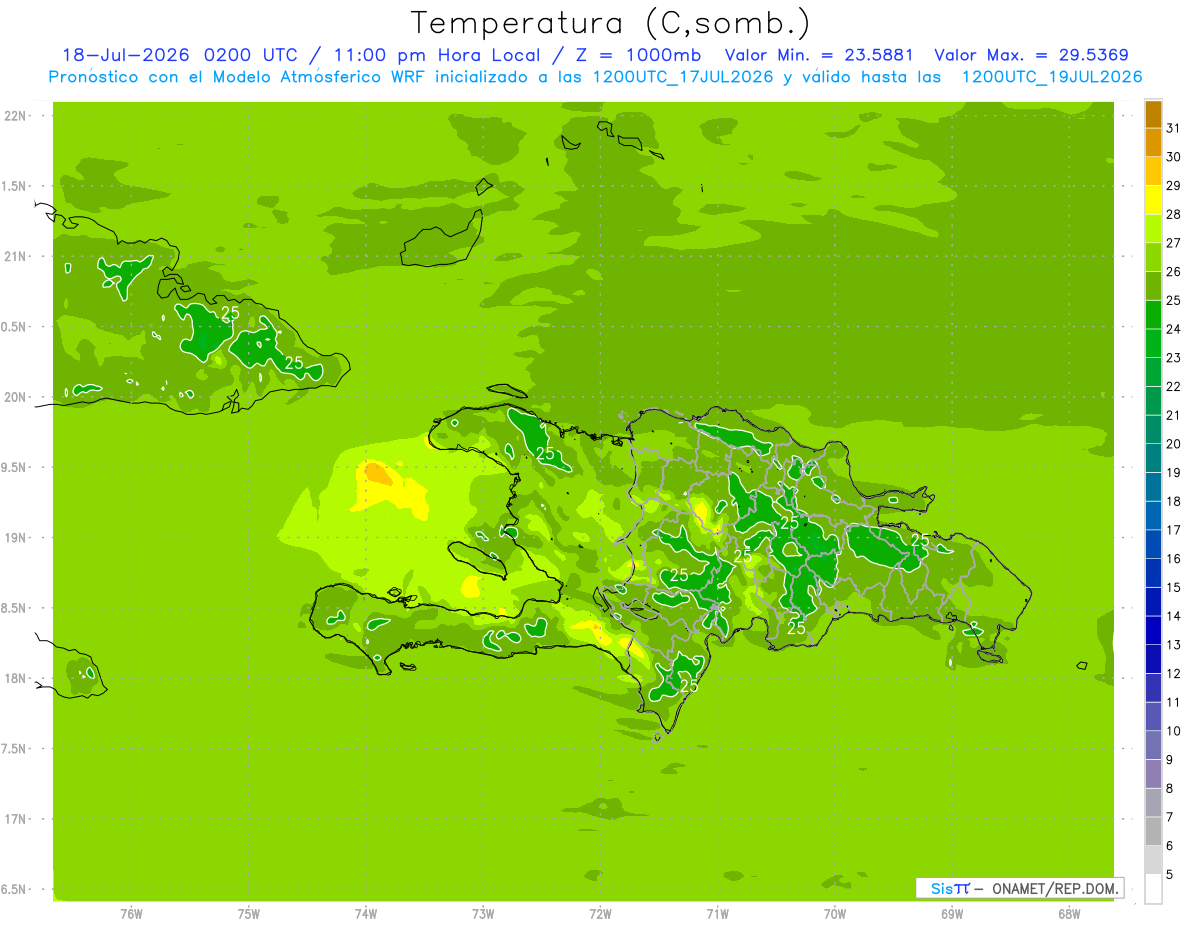This screenshot has height=927, width=1200.
Task: Click the '1200UTC_19JUL2026' valid-until time text
Action: (x=1052, y=77)
